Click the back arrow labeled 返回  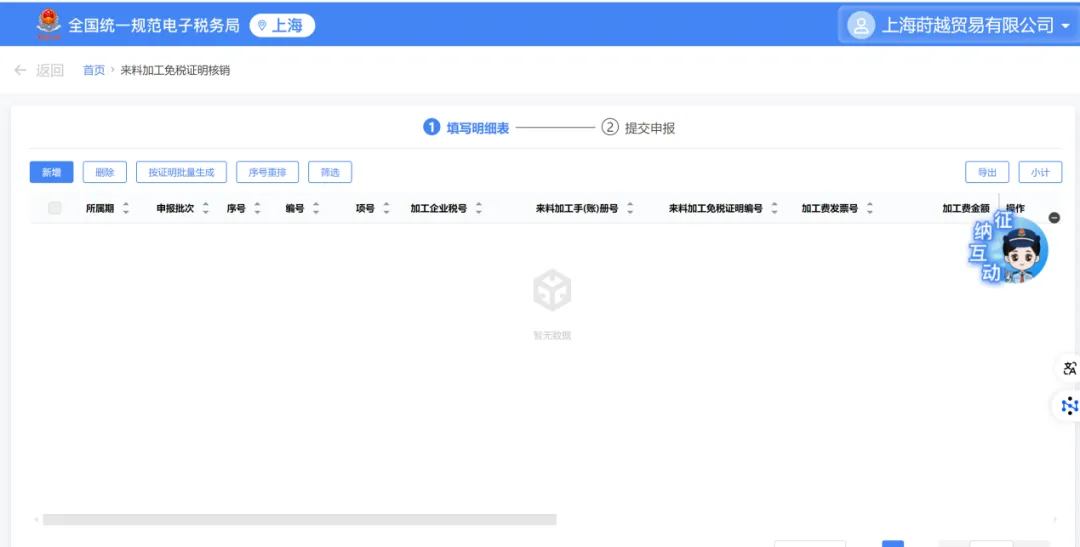[x=39, y=70]
